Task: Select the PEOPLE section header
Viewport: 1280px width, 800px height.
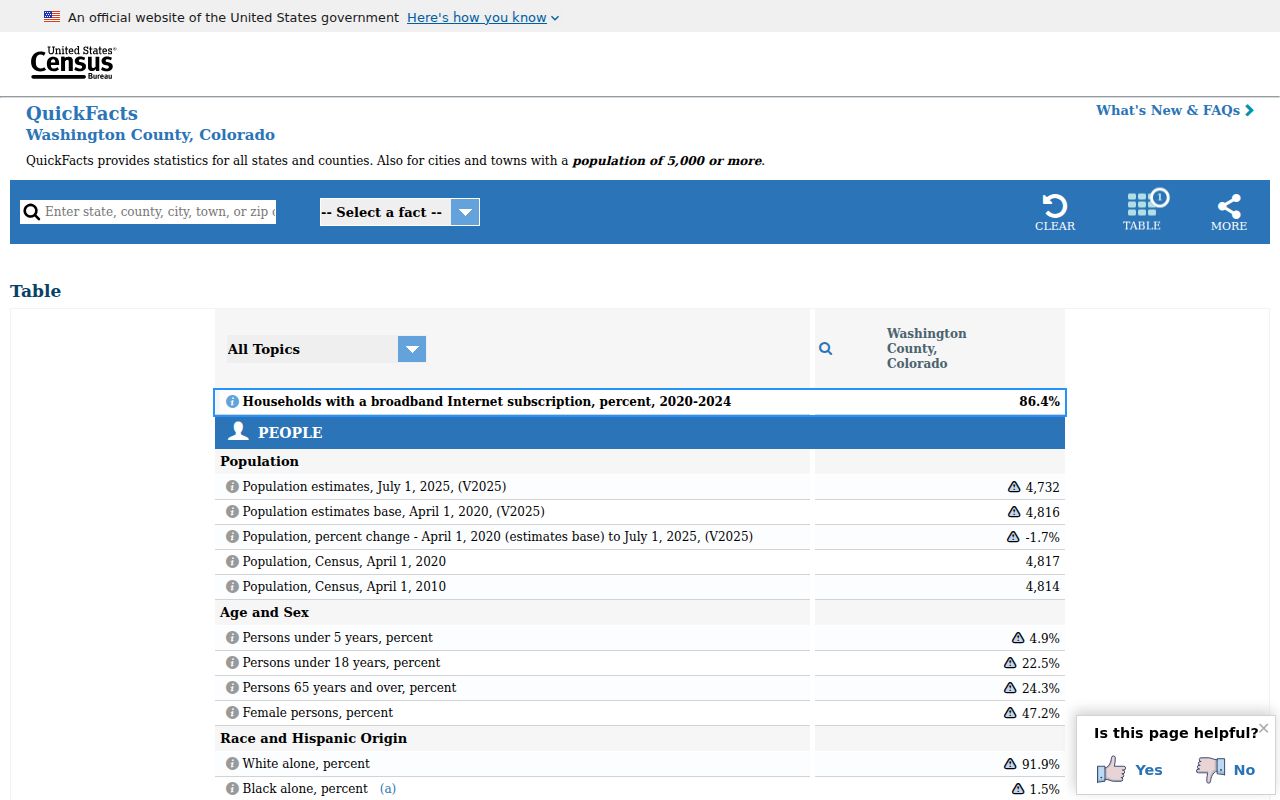Action: [x=640, y=432]
